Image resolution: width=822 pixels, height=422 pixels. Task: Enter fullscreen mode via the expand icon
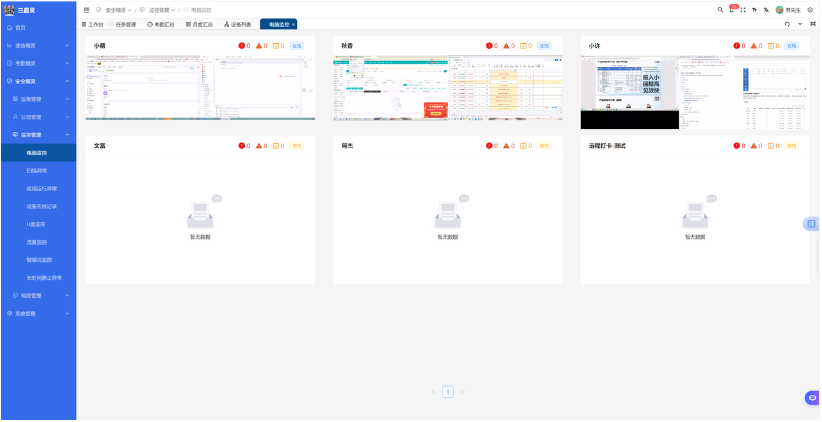(x=743, y=10)
